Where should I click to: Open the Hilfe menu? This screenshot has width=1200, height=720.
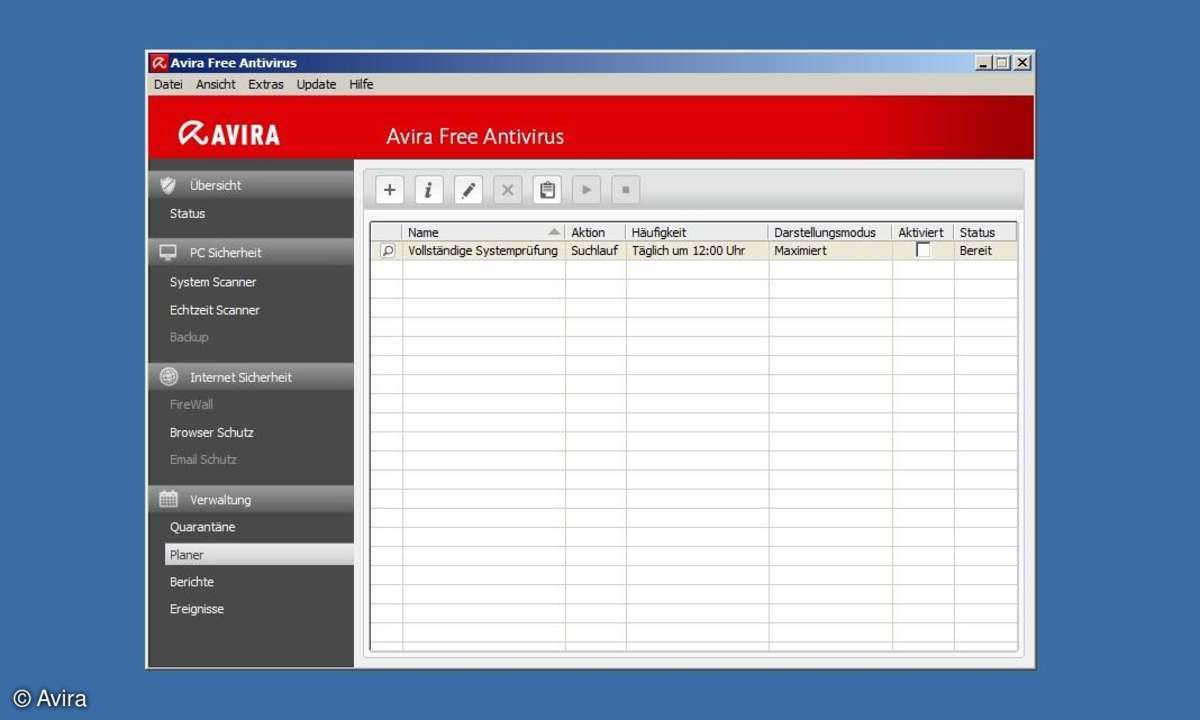pyautogui.click(x=361, y=84)
